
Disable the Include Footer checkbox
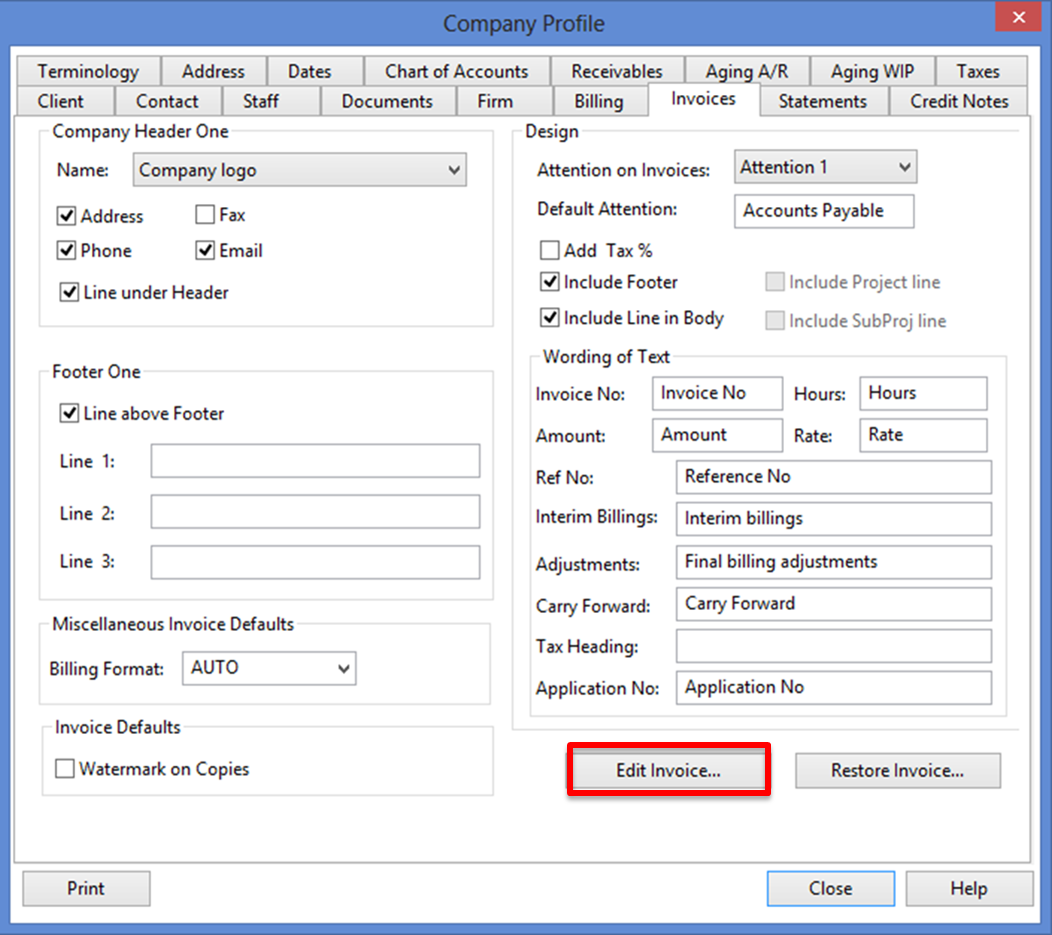[x=549, y=282]
